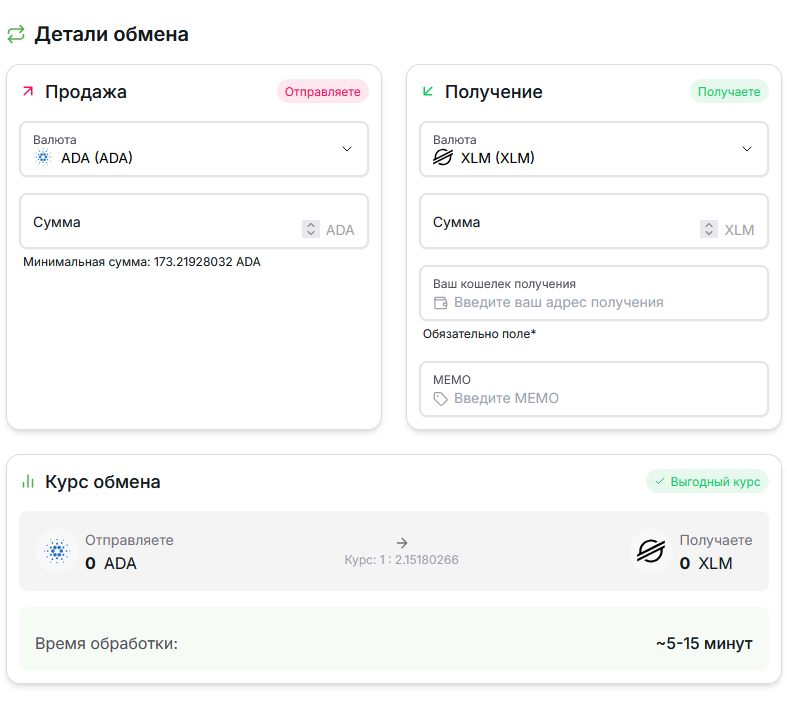Viewport: 787px width, 708px height.
Task: Click the XLM logo in receive currency field
Action: [442, 158]
